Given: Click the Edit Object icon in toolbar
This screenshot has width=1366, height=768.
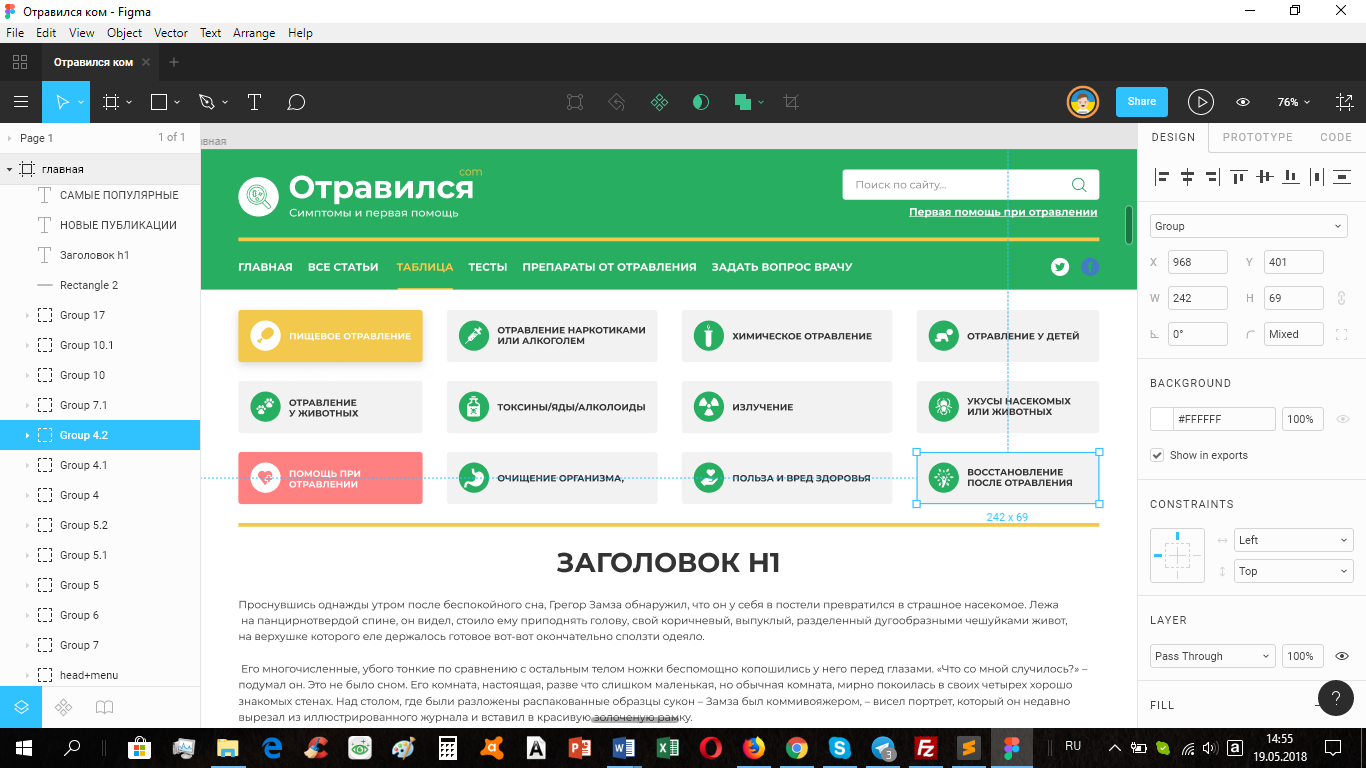Looking at the screenshot, I should pyautogui.click(x=575, y=102).
